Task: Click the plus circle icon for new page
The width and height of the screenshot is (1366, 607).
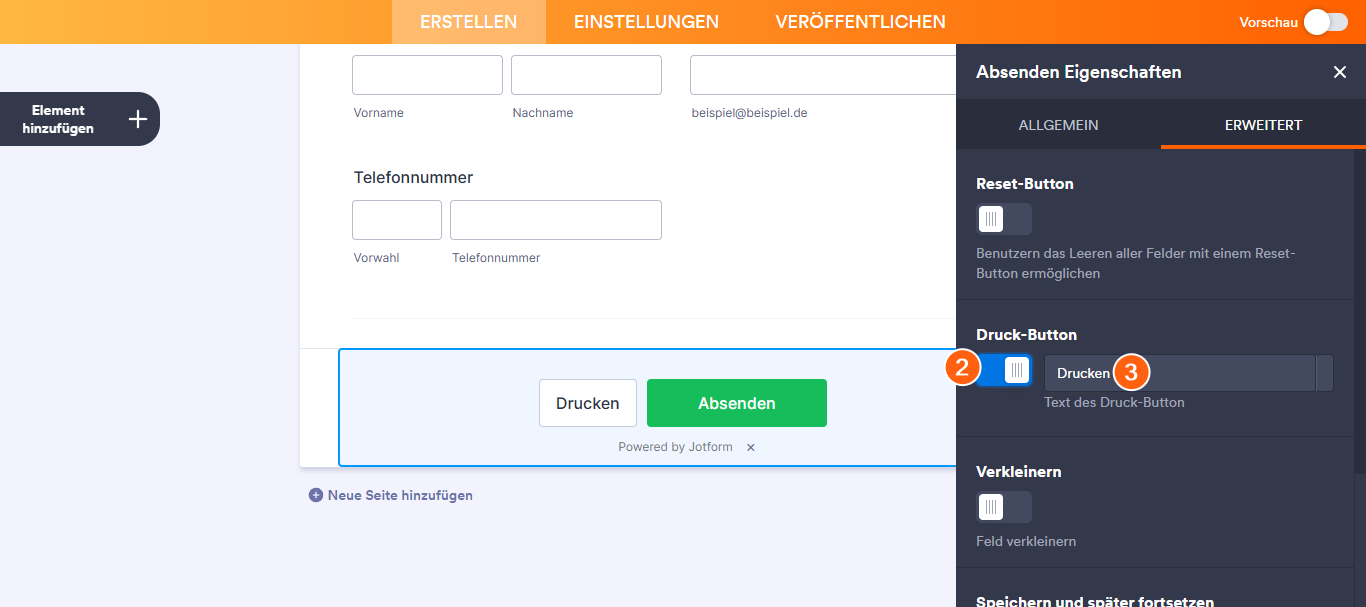Action: point(316,495)
